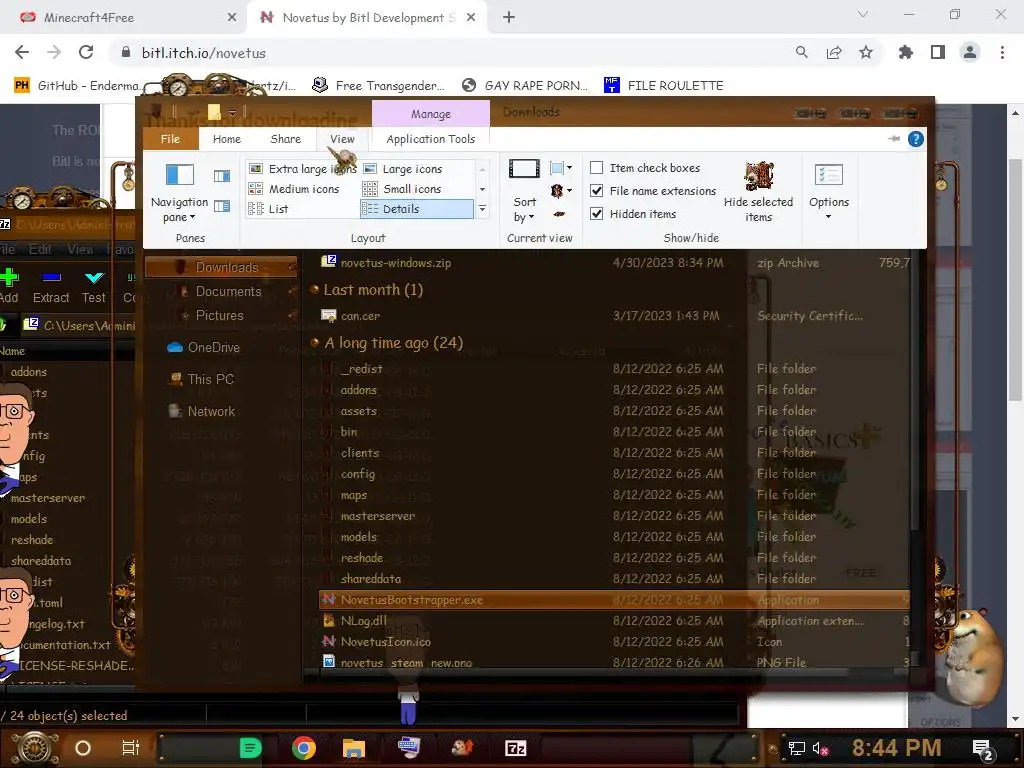Uncheck File name extensions

click(x=596, y=191)
